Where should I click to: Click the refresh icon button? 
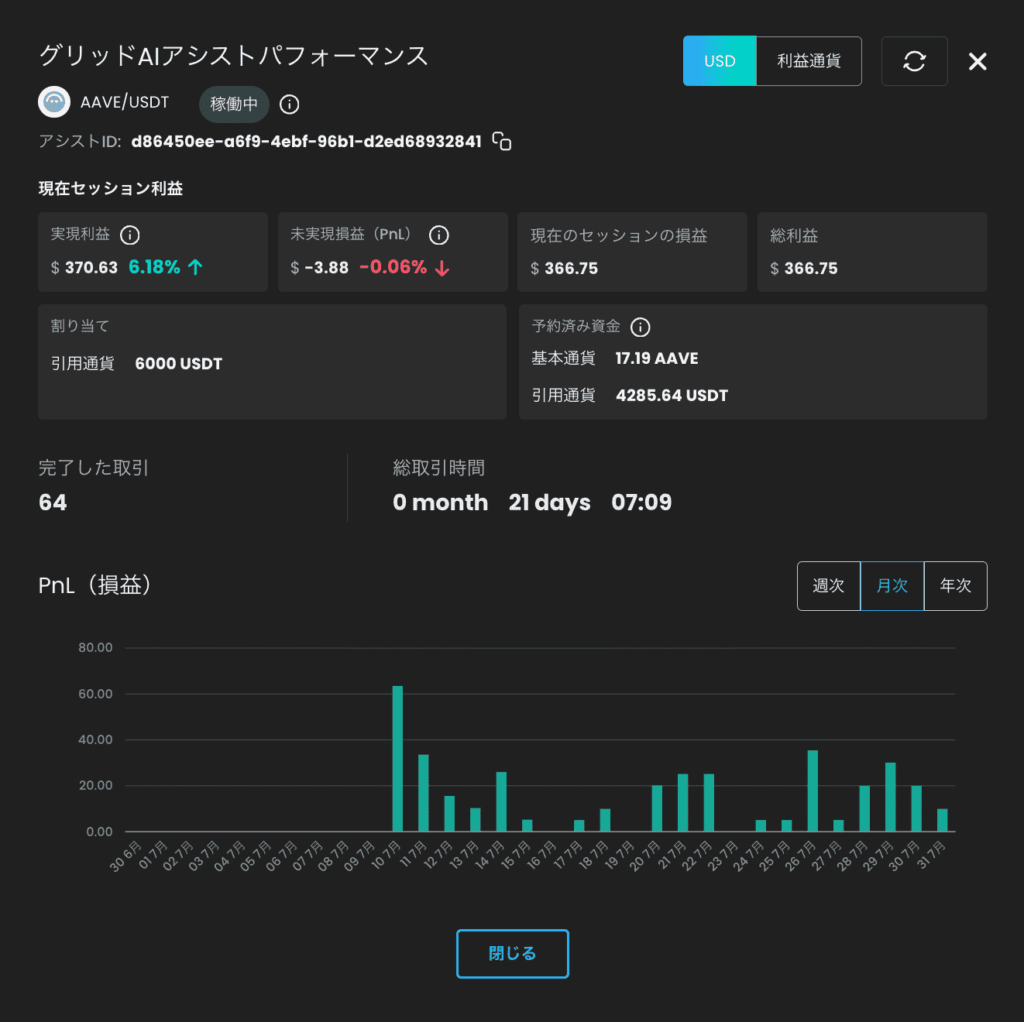(914, 61)
